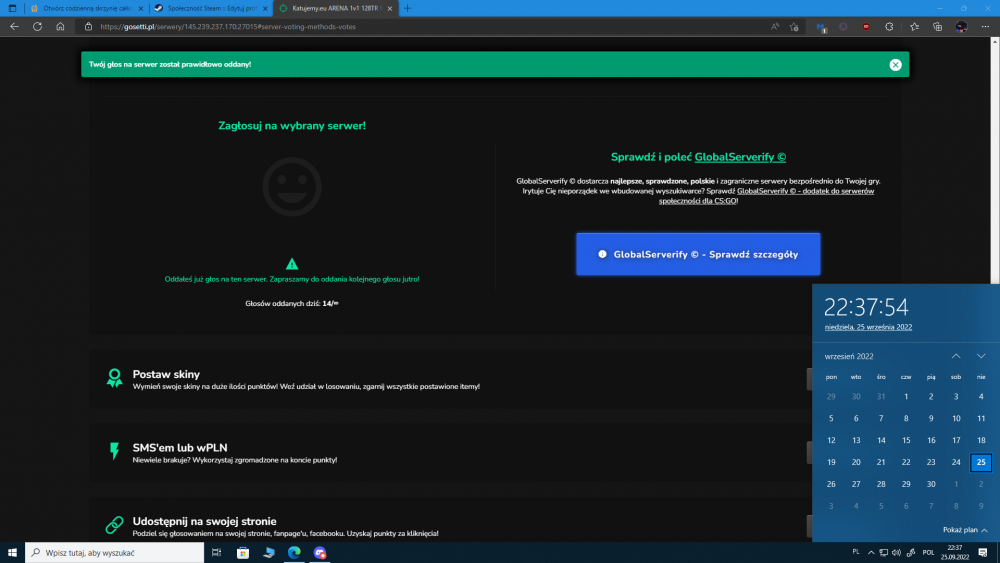
Task: Open the browser profile avatar
Action: [961, 27]
